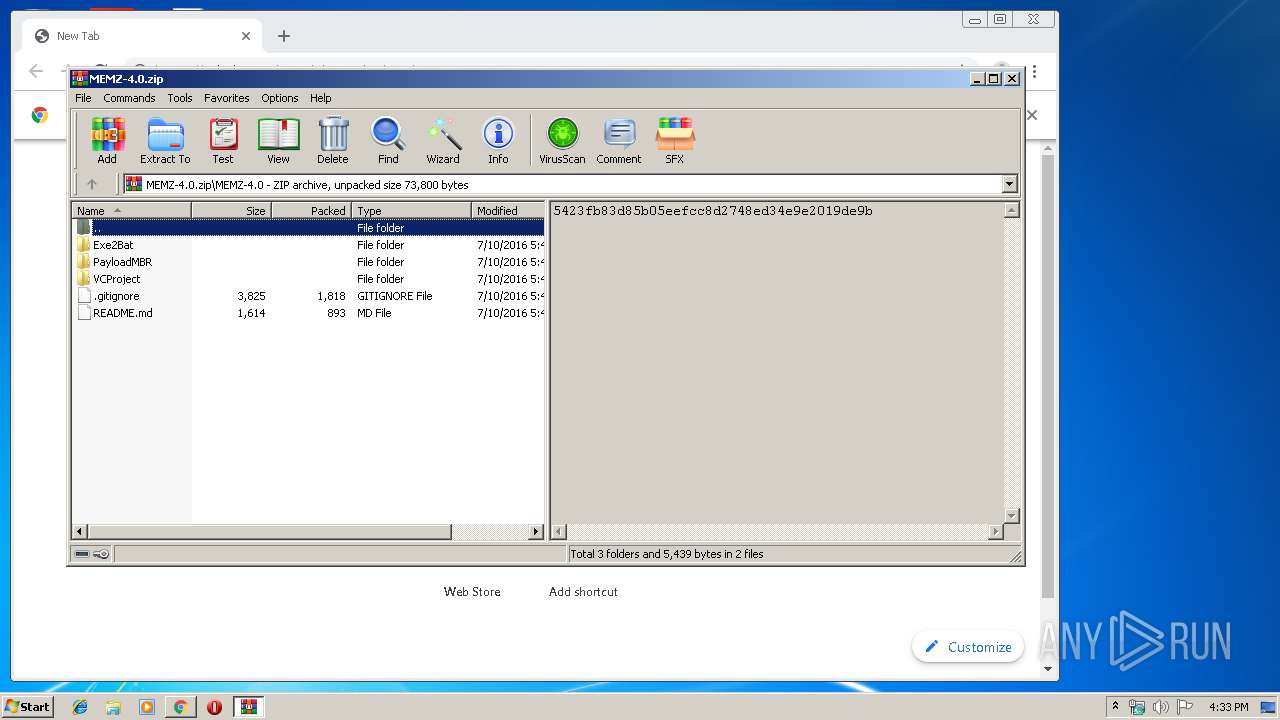The image size is (1280, 720).
Task: Open Opera from the taskbar
Action: click(x=214, y=707)
